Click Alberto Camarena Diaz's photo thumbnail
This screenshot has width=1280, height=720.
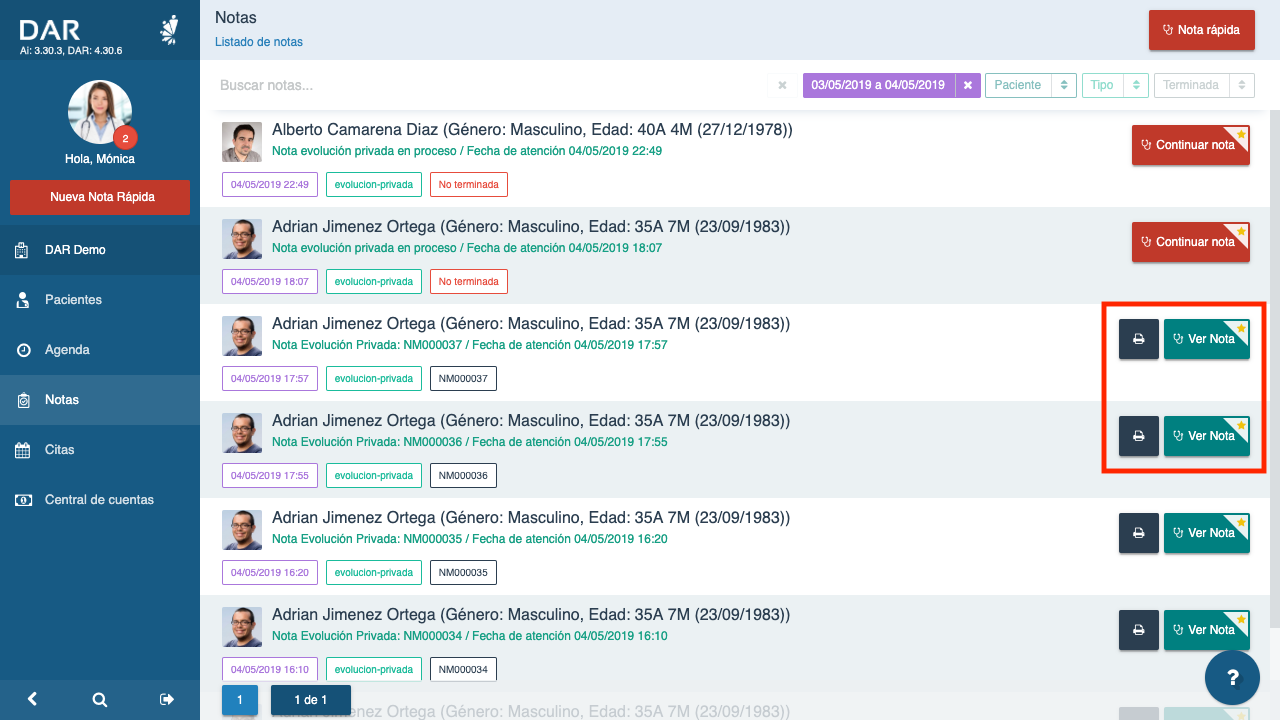(242, 142)
